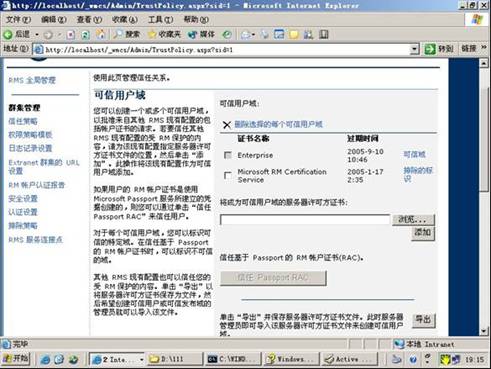Expand the taskbar Internet Explorer group dropdown
The image size is (491, 369).
[x=141, y=360]
